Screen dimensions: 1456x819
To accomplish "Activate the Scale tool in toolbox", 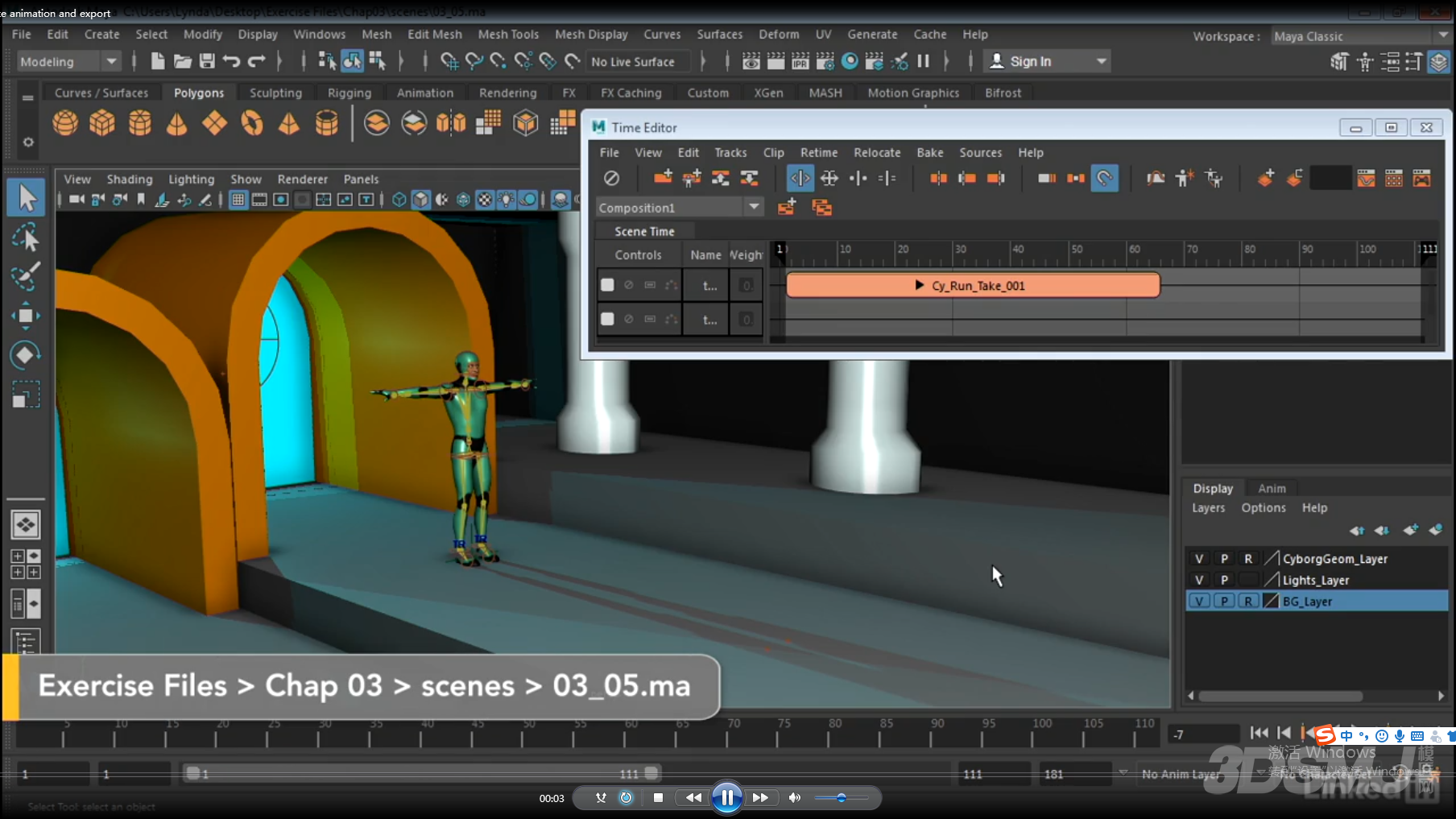I will [26, 395].
